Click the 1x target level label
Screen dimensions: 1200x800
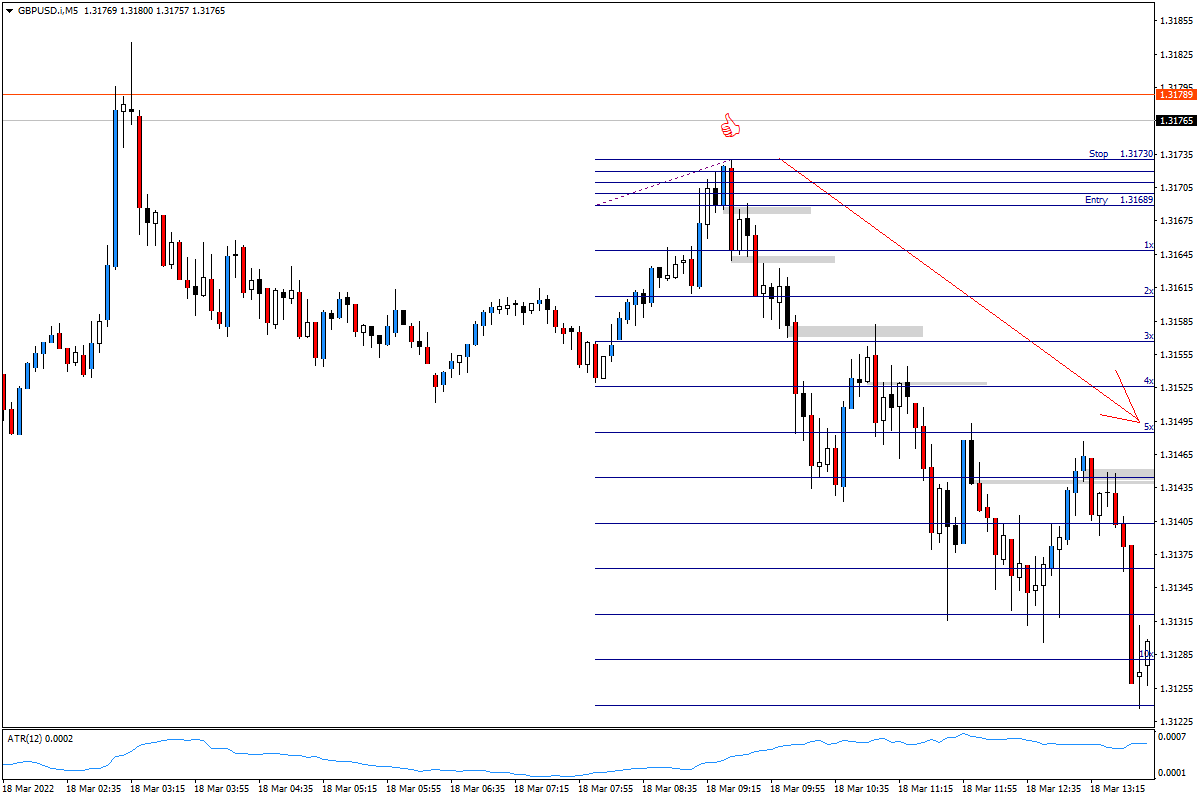point(1149,245)
